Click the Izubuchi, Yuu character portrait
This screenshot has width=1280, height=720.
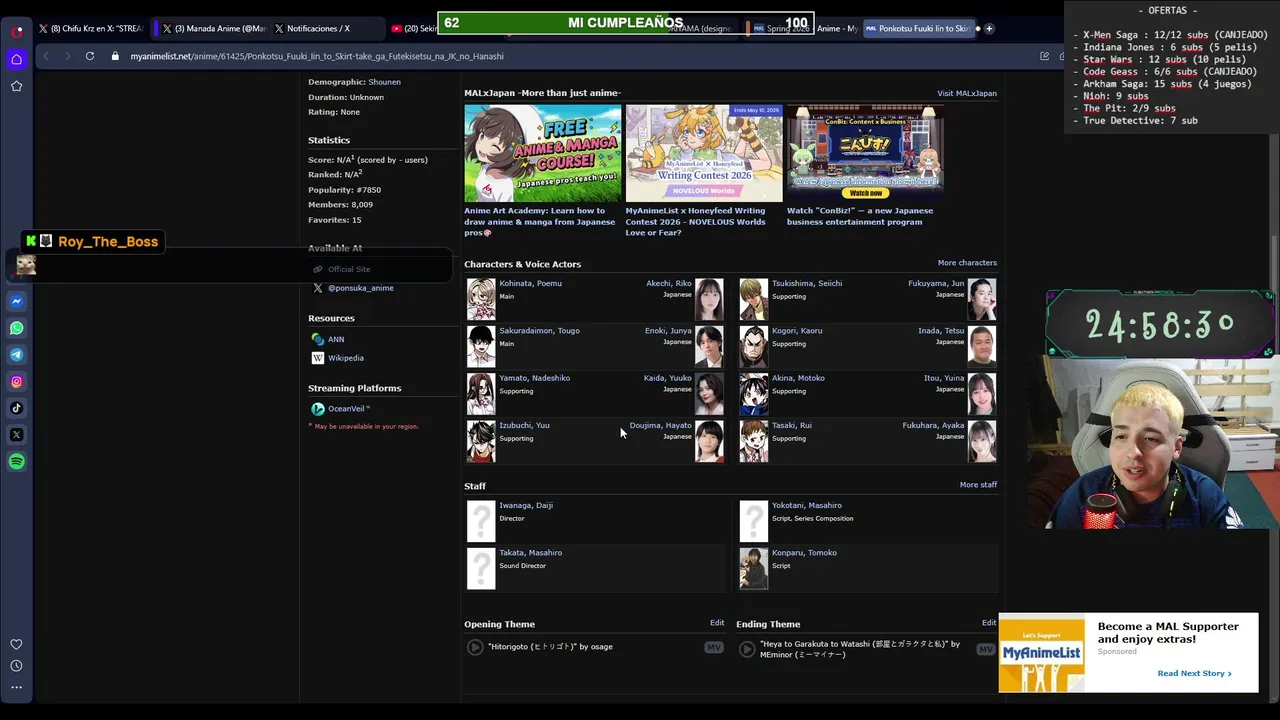point(481,441)
